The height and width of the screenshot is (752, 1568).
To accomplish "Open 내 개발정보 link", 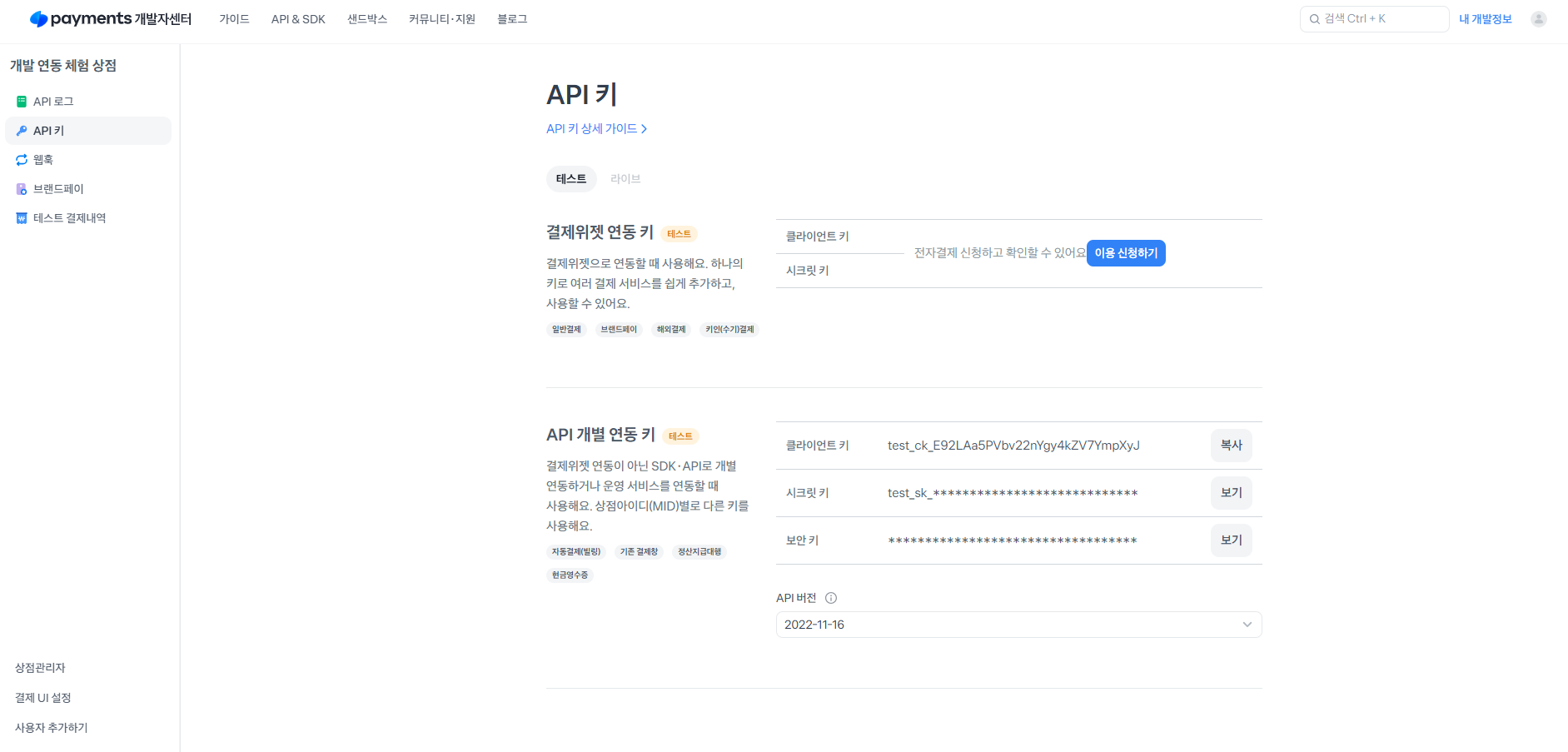I will coord(1486,19).
